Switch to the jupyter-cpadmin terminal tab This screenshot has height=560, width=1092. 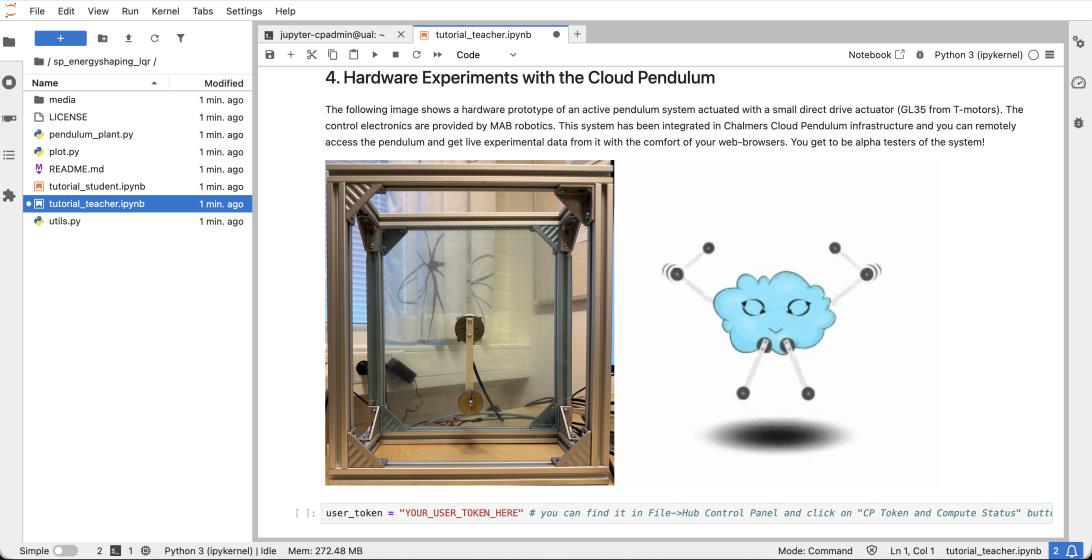coord(334,34)
